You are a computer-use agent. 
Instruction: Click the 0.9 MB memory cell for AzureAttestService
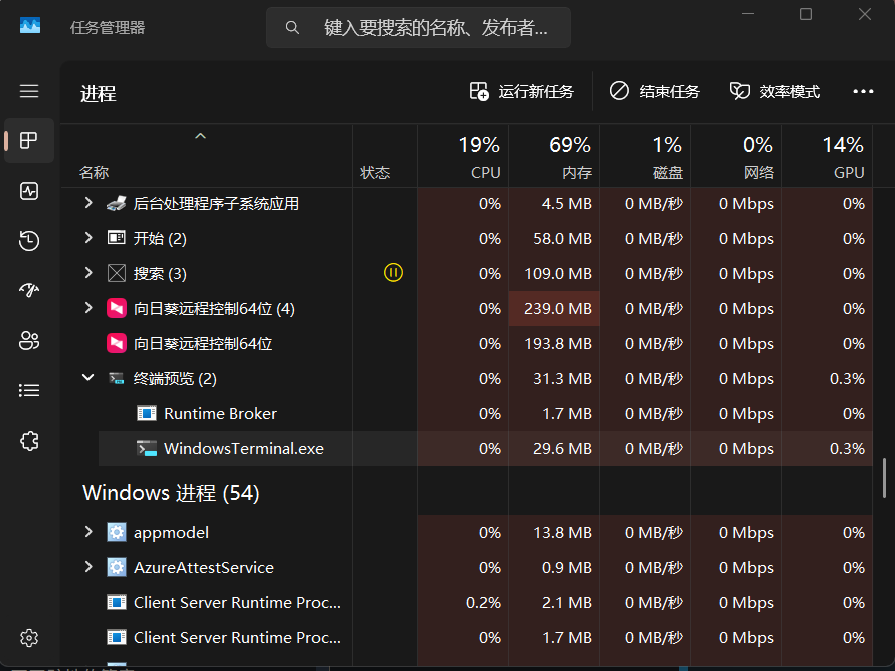coord(554,568)
